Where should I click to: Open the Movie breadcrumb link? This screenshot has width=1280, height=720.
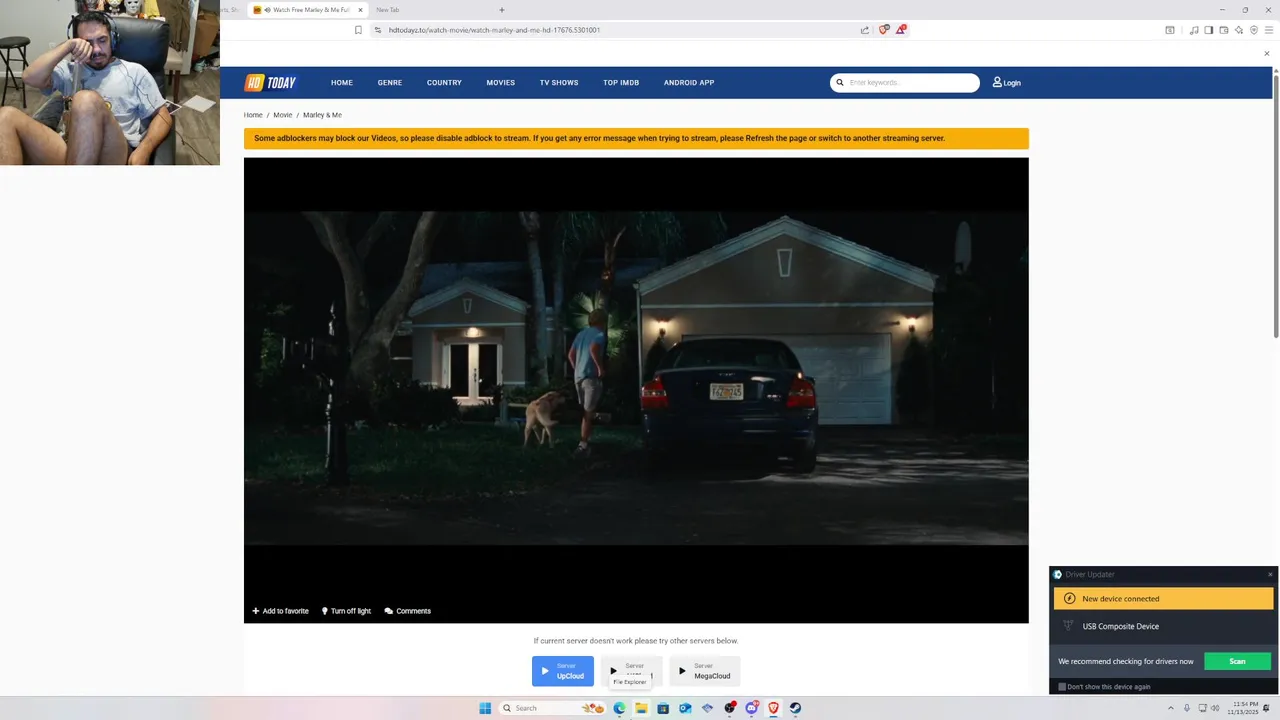283,115
